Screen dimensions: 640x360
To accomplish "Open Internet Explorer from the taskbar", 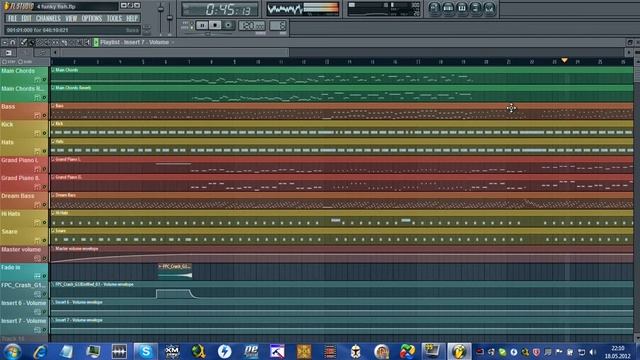I will tap(40, 351).
